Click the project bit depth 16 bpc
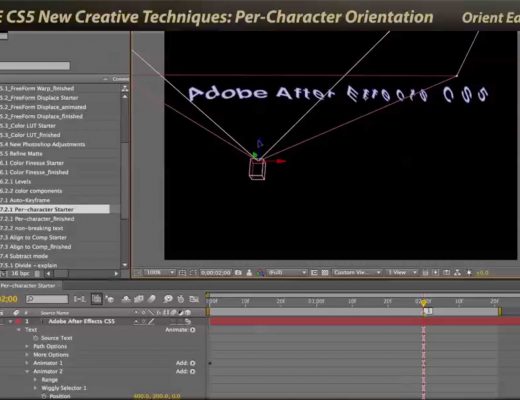Screen dimensions: 520x400 click(x=20, y=273)
